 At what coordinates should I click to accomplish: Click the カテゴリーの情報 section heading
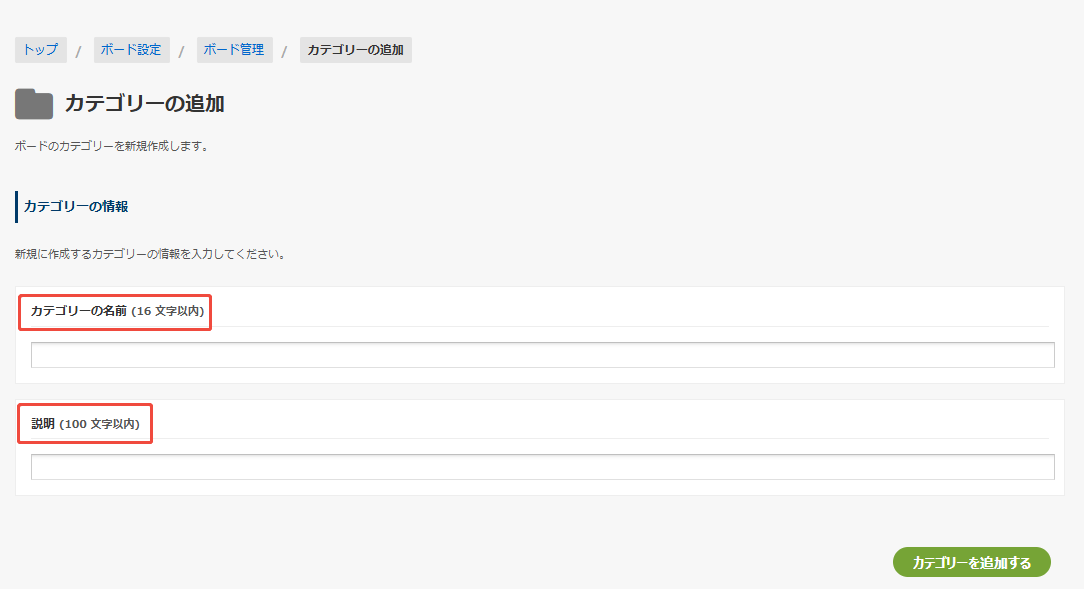coord(76,207)
